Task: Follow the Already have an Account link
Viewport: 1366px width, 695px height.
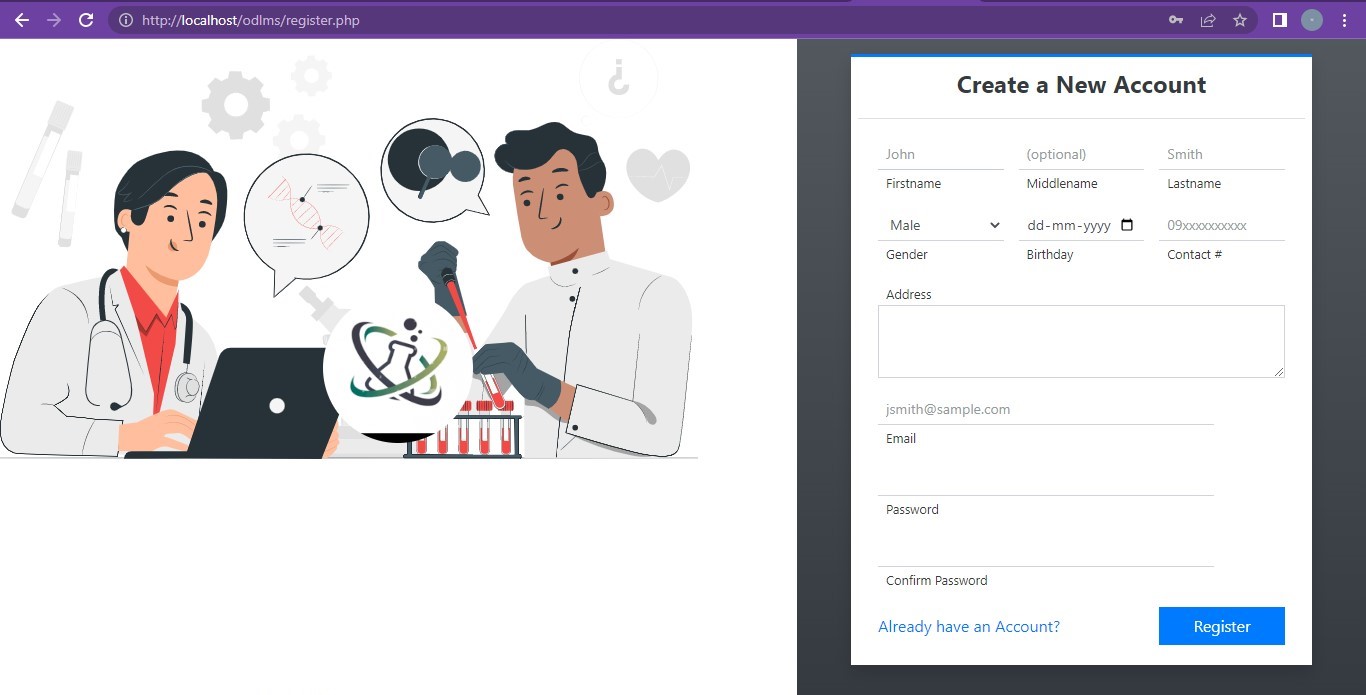Action: point(969,626)
